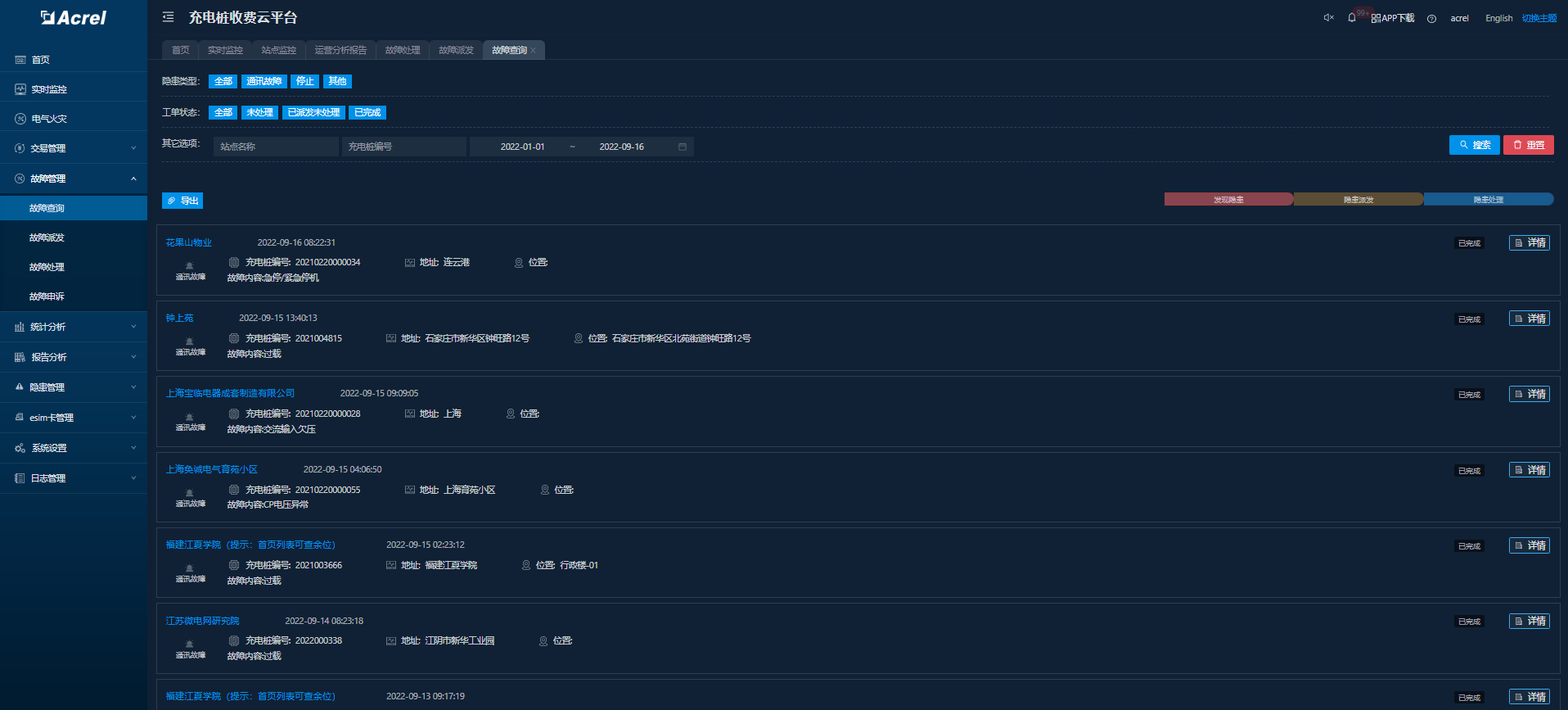Click the brown 隐患派发 progress segment
The width and height of the screenshot is (1568, 710).
click(1358, 199)
